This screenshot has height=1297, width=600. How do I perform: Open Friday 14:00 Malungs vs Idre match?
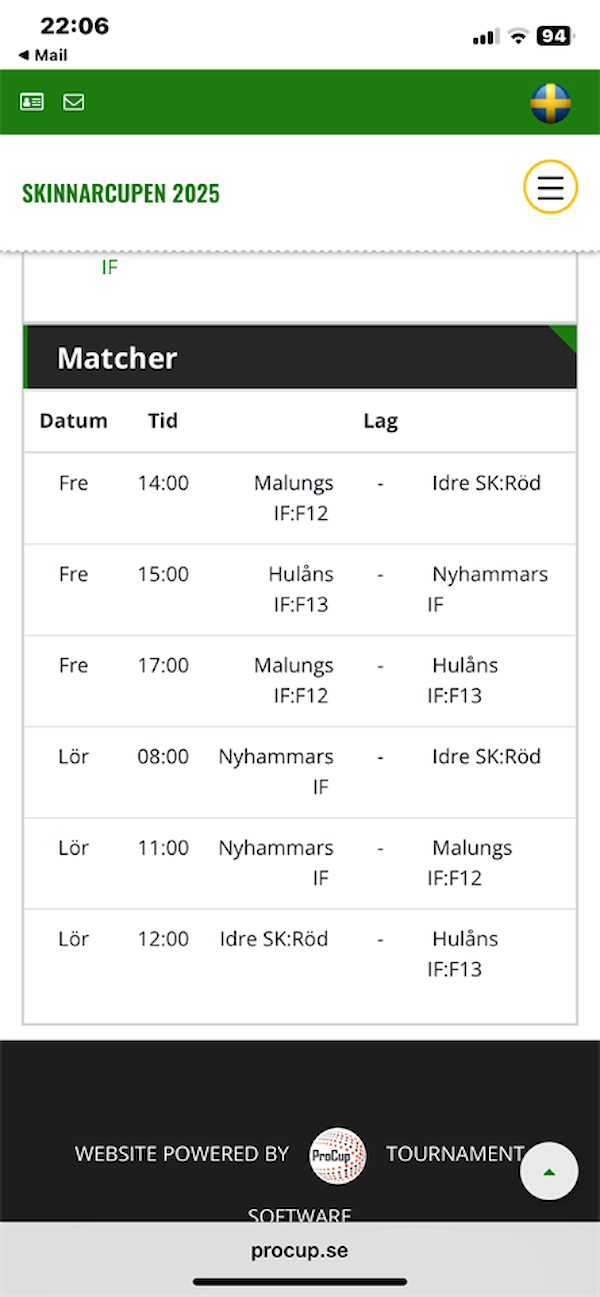[300, 498]
